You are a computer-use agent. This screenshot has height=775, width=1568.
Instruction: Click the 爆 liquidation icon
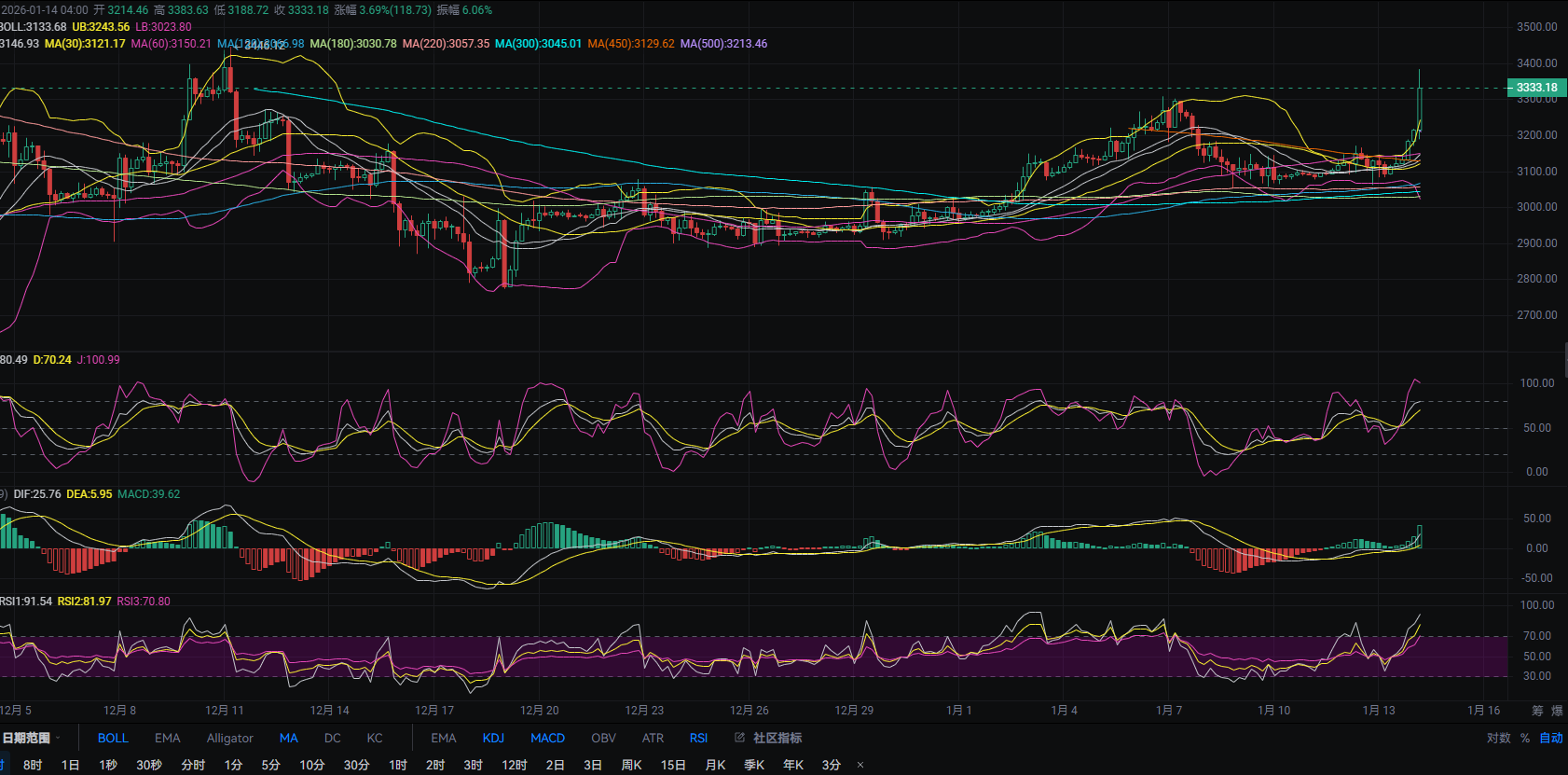pyautogui.click(x=1557, y=711)
